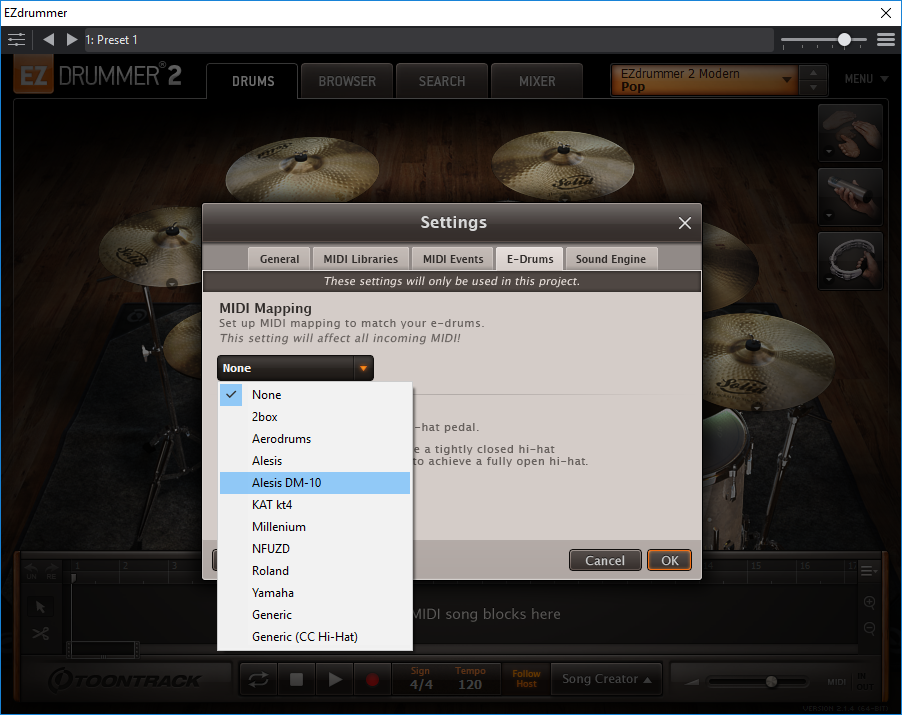Toggle loop playback button
Image resolution: width=902 pixels, height=715 pixels.
[x=258, y=680]
